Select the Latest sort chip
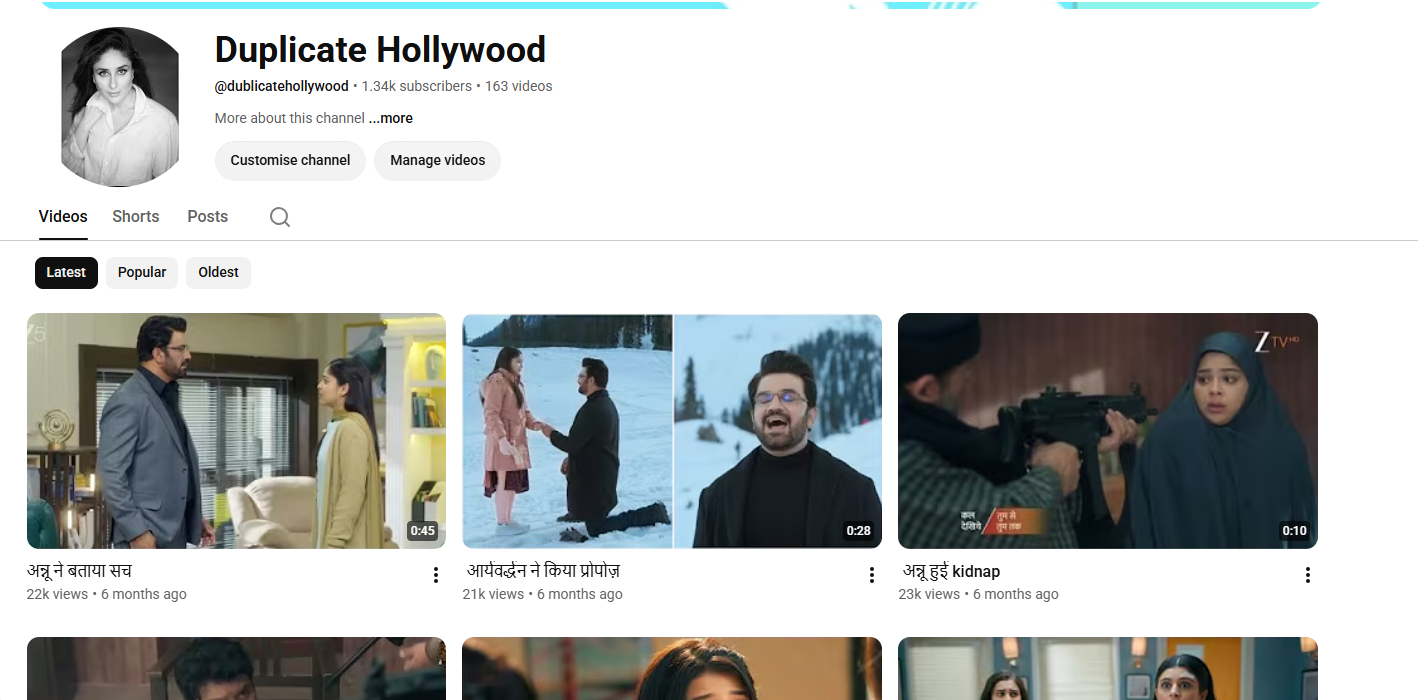1418x700 pixels. point(66,273)
